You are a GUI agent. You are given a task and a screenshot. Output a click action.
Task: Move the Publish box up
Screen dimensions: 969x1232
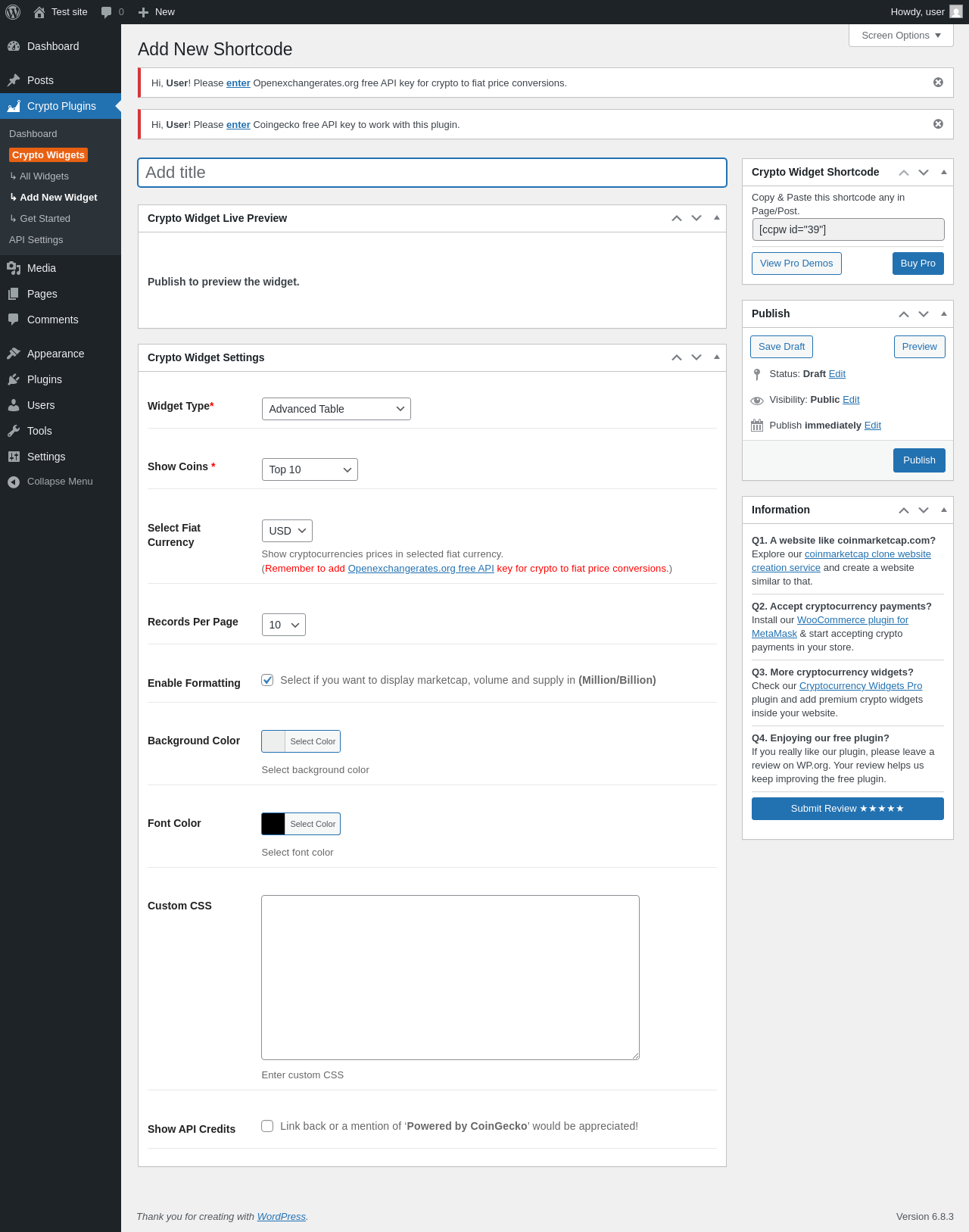904,314
